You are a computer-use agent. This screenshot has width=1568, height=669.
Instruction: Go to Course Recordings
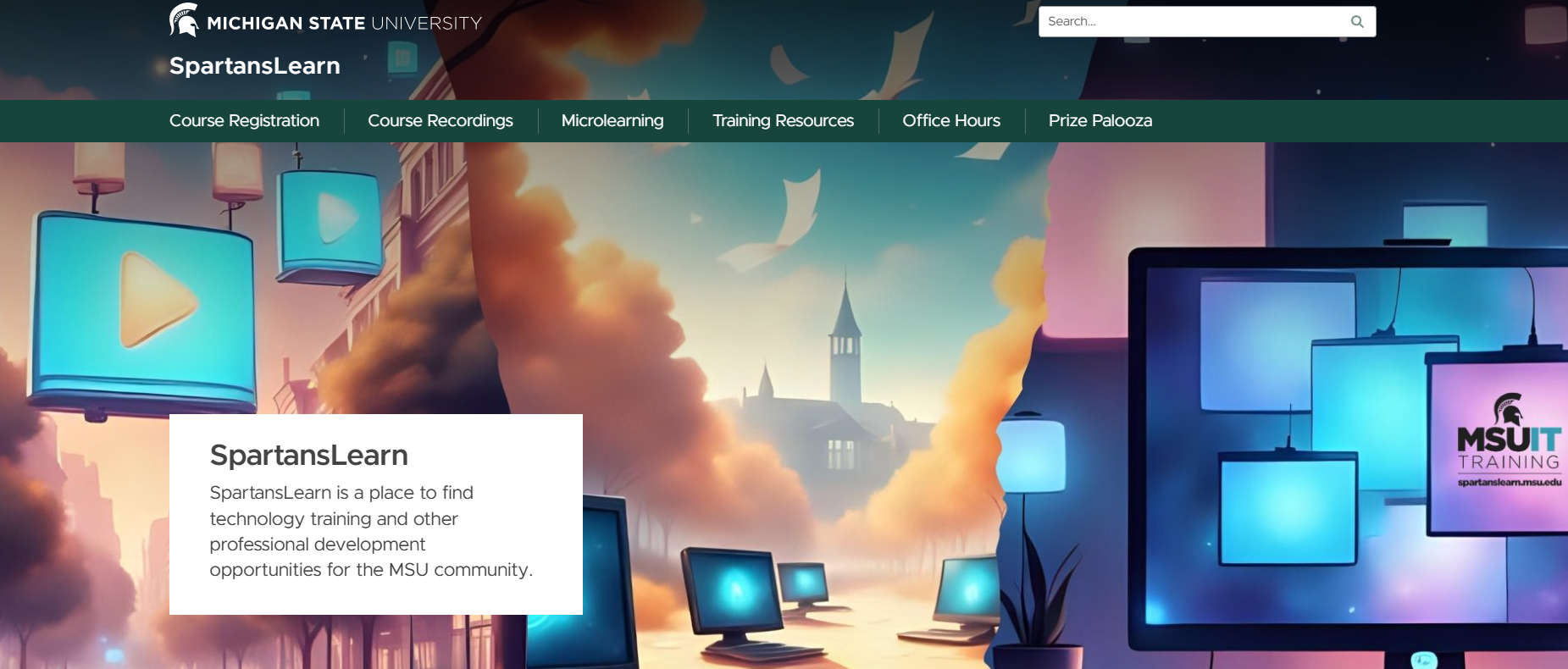point(440,121)
